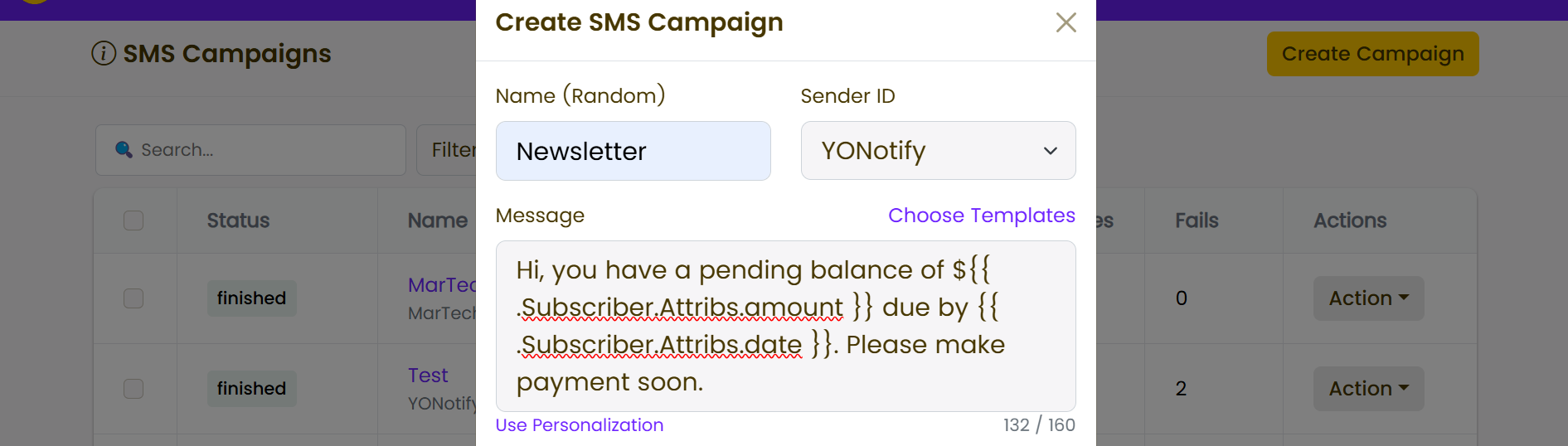Click the Fails column header
The height and width of the screenshot is (446, 1568).
[x=1196, y=221]
